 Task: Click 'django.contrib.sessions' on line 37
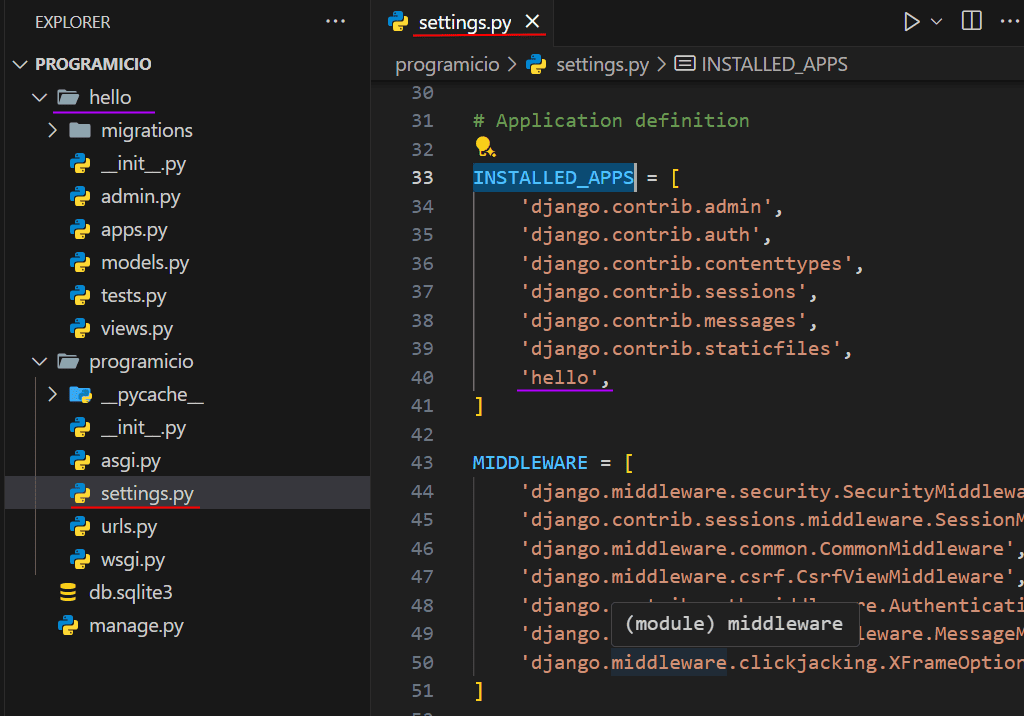tap(664, 292)
